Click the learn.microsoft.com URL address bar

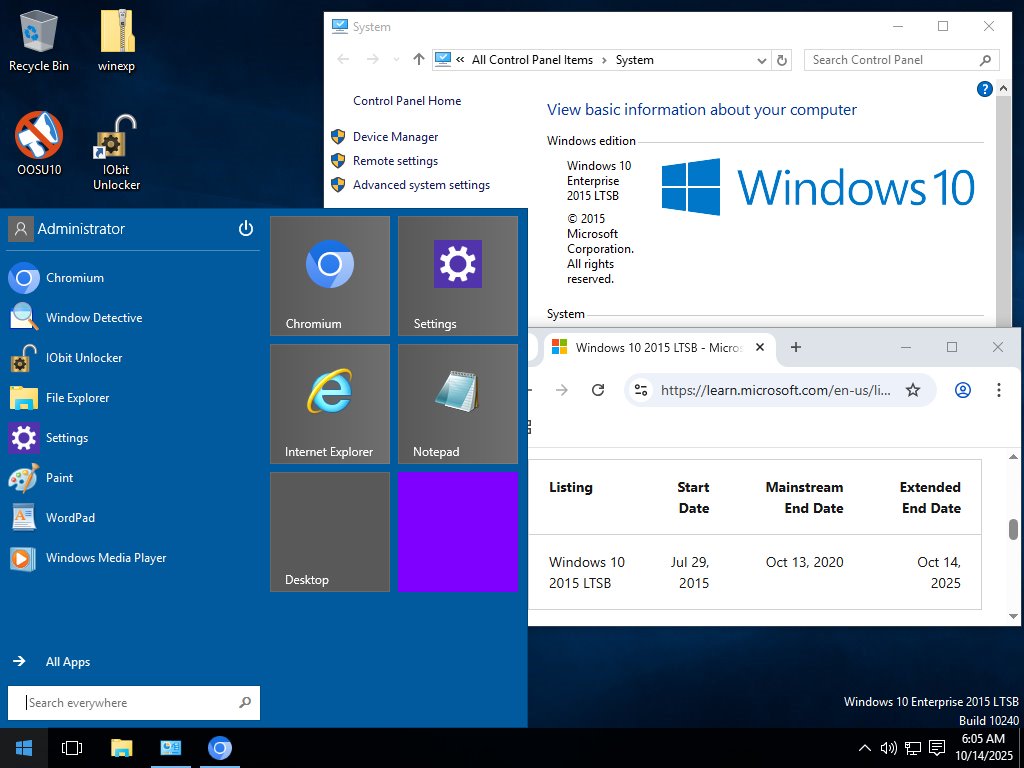tap(775, 390)
